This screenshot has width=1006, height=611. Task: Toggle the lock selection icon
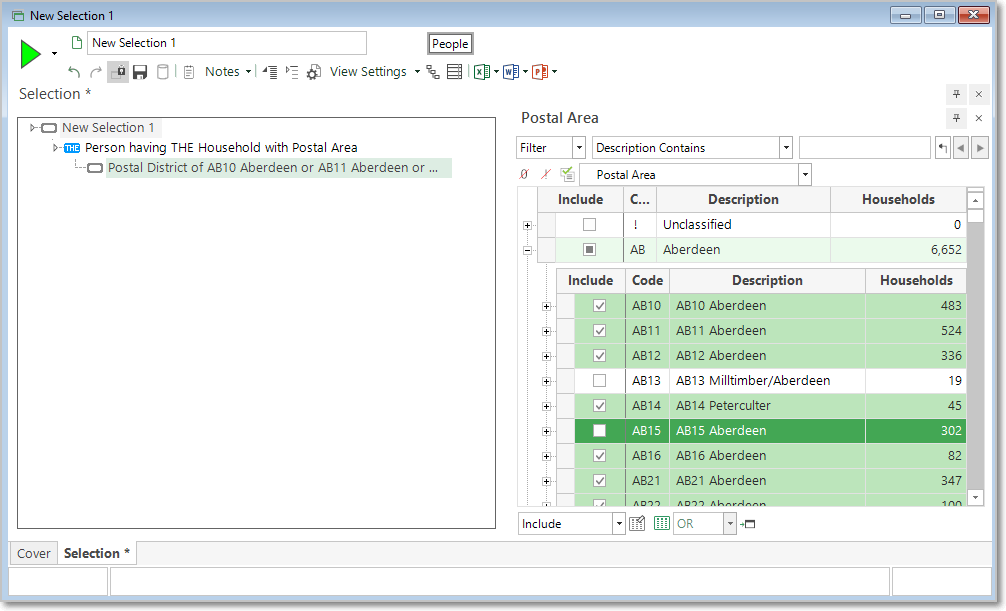tap(118, 72)
